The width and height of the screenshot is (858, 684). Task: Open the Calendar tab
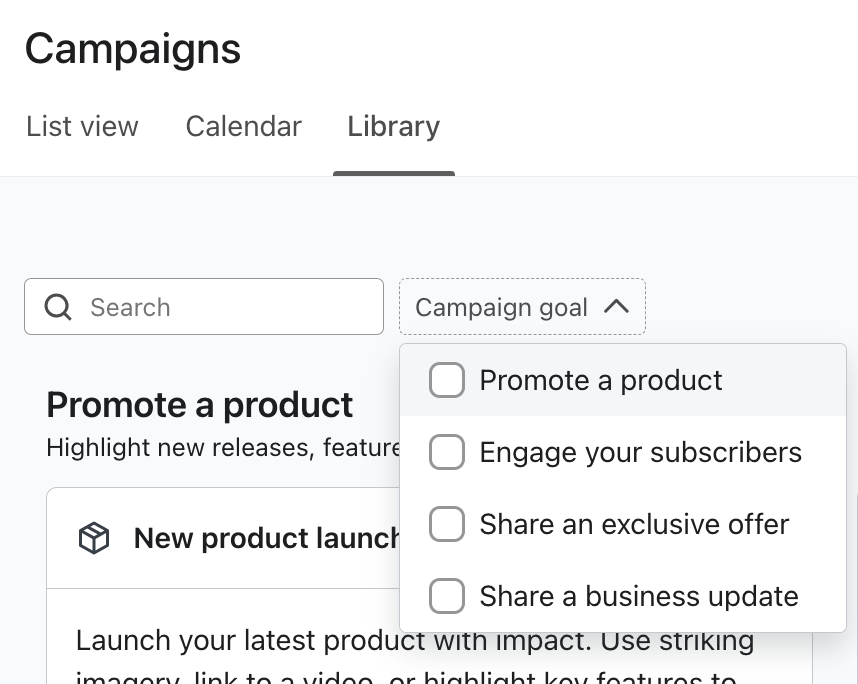pyautogui.click(x=243, y=127)
